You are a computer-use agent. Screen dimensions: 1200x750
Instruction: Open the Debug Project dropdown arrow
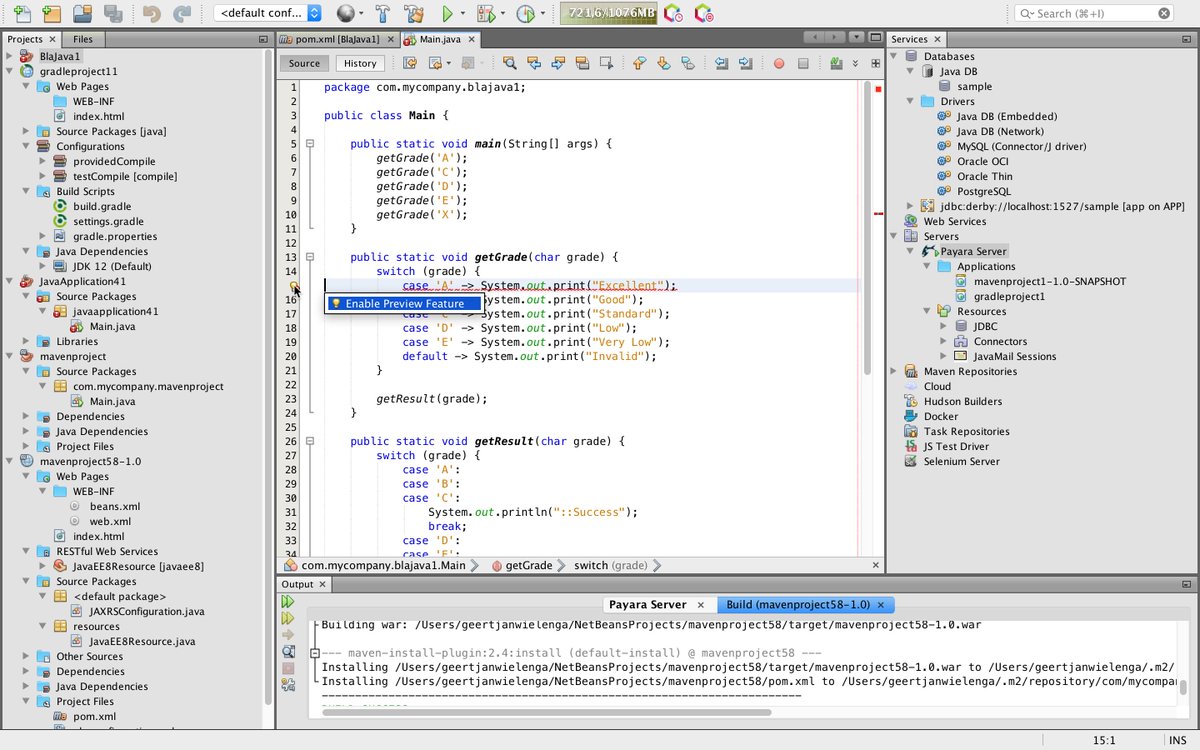pyautogui.click(x=501, y=14)
